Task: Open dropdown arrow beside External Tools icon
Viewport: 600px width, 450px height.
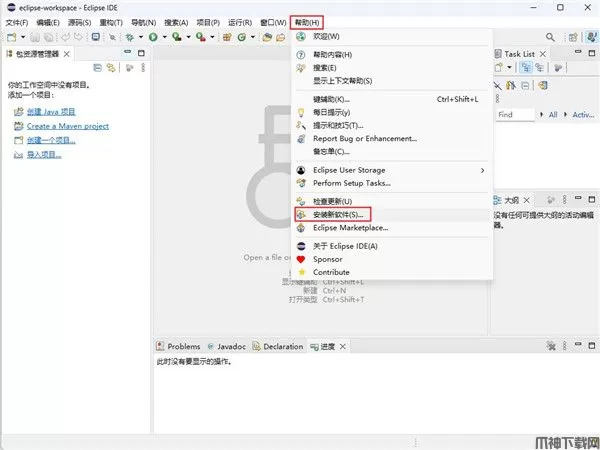Action: (x=212, y=37)
